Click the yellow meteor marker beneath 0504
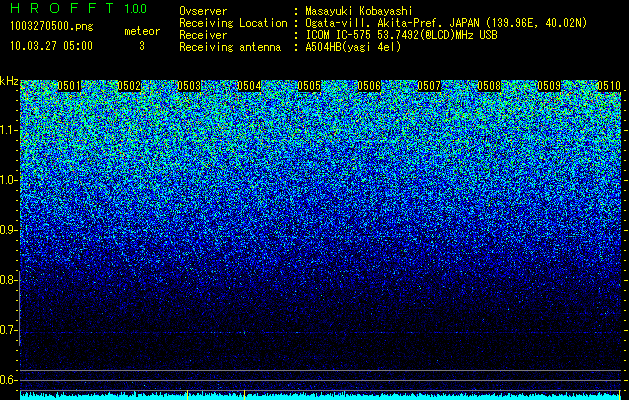Screen dimensions: 629x400 coord(244,395)
